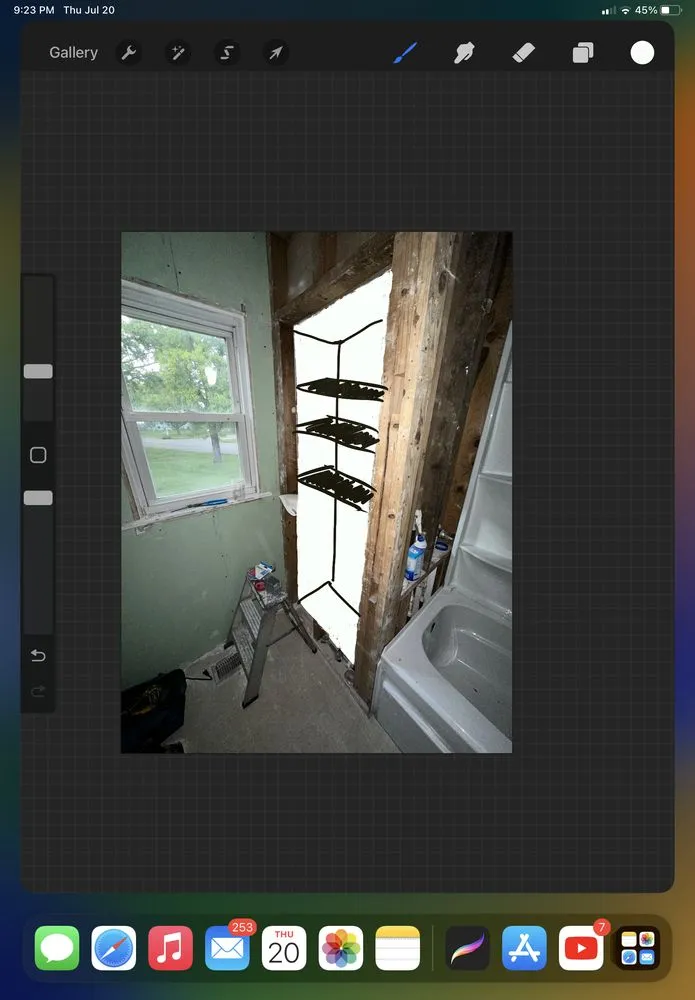This screenshot has width=695, height=1000.
Task: Open the Actions wrench menu
Action: click(x=129, y=53)
